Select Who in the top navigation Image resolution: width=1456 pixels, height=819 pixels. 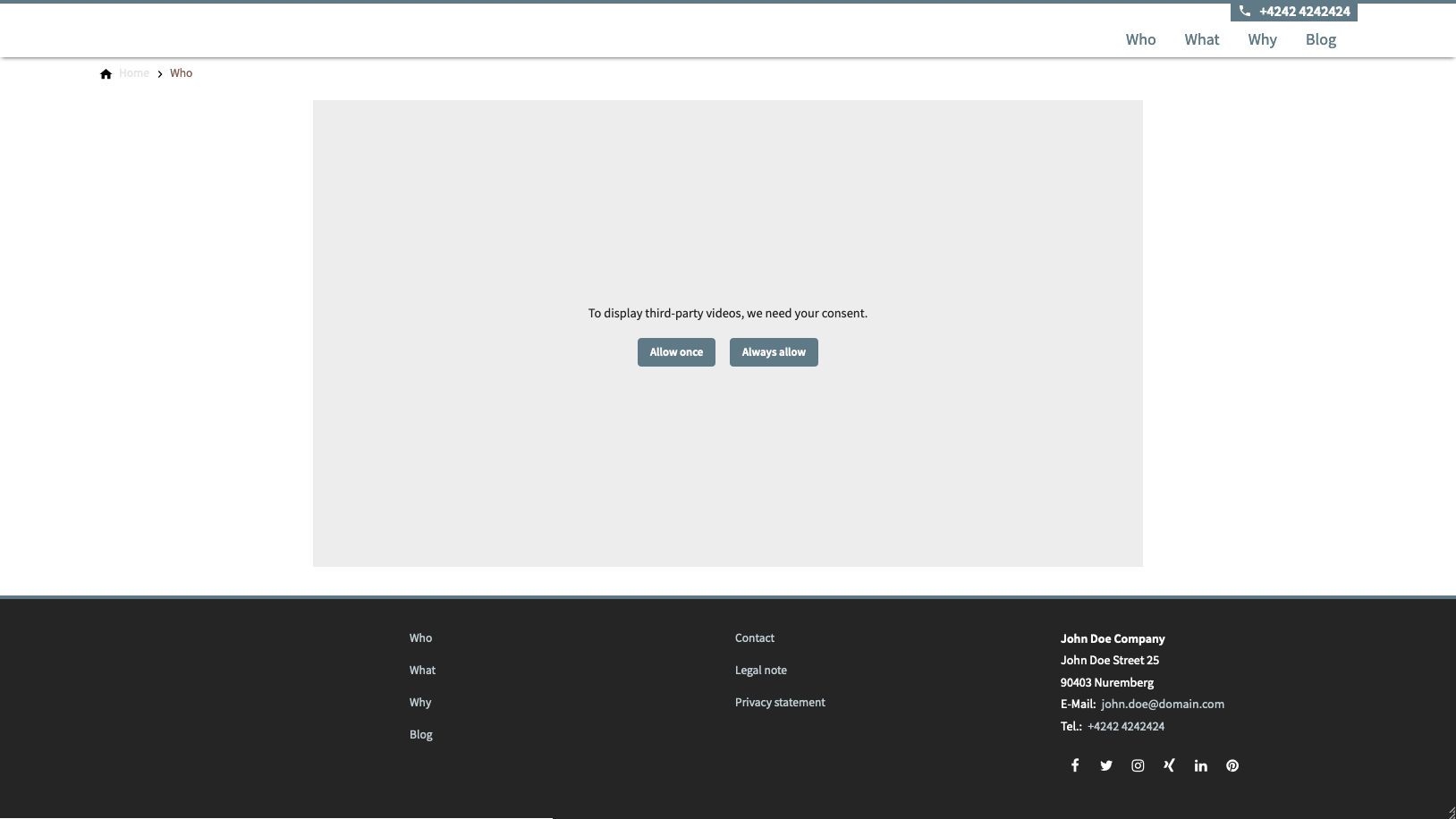tap(1140, 39)
